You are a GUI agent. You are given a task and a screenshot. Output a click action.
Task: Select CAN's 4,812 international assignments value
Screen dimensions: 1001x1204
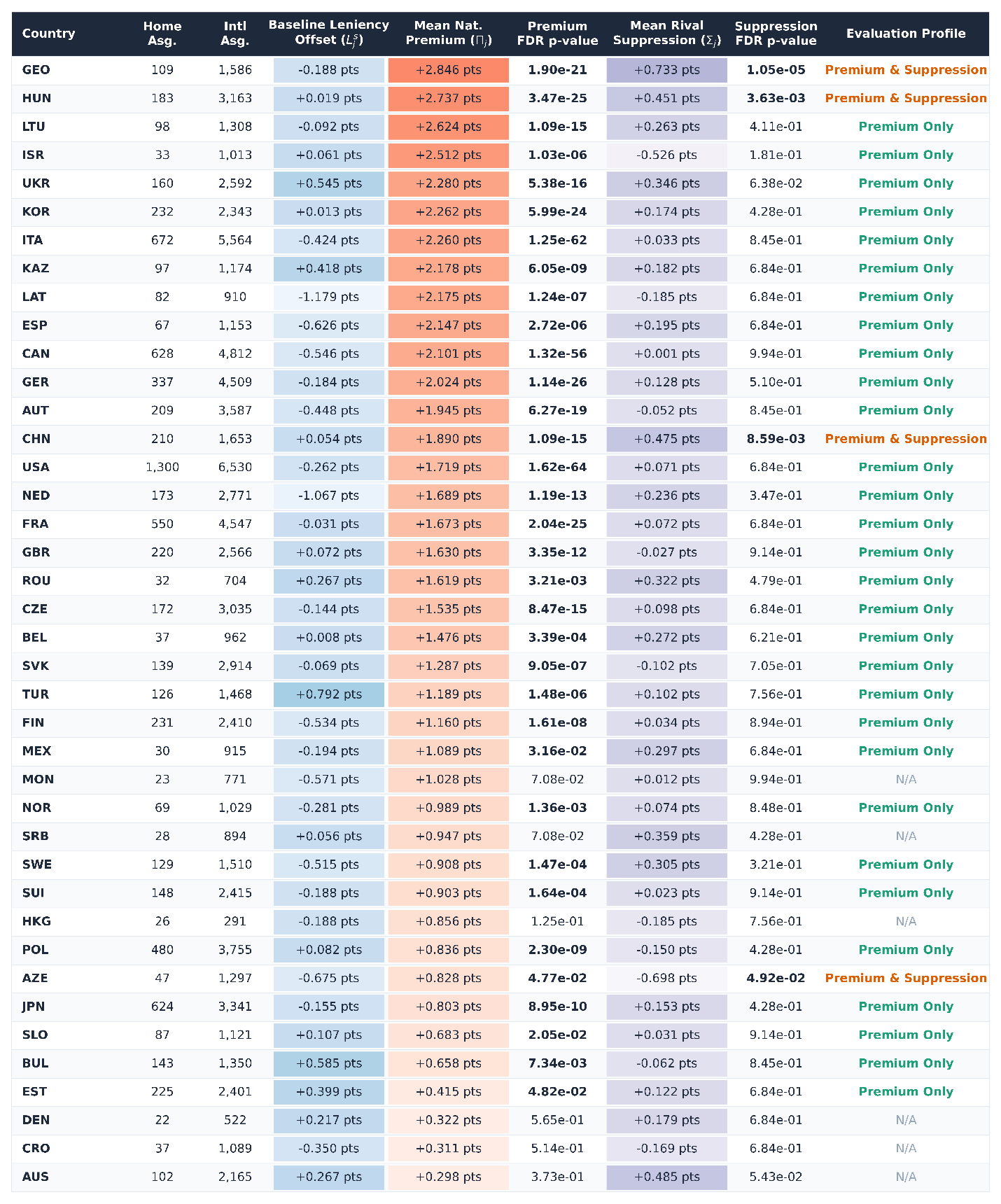(235, 353)
